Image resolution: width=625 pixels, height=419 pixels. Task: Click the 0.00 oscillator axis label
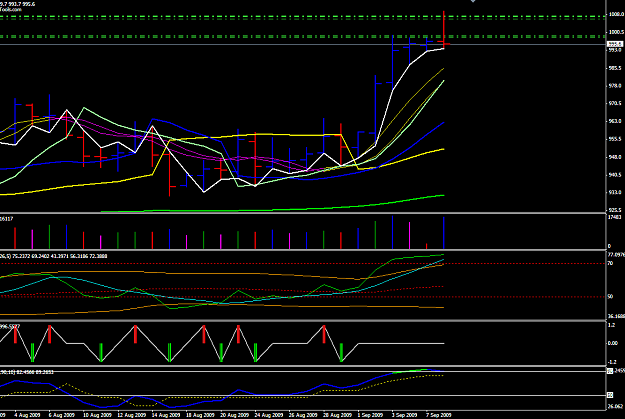click(x=613, y=343)
